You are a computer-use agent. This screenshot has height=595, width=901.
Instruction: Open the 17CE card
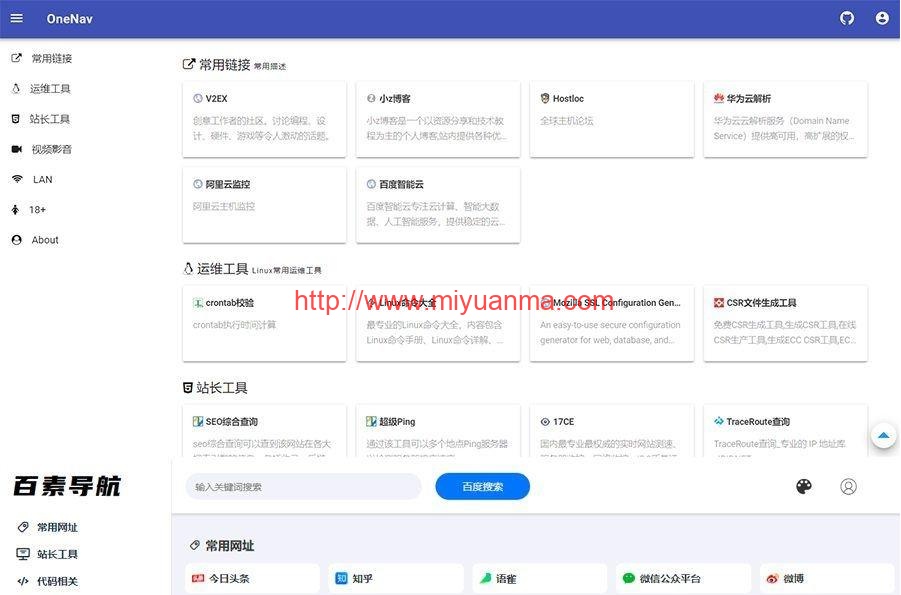point(611,431)
